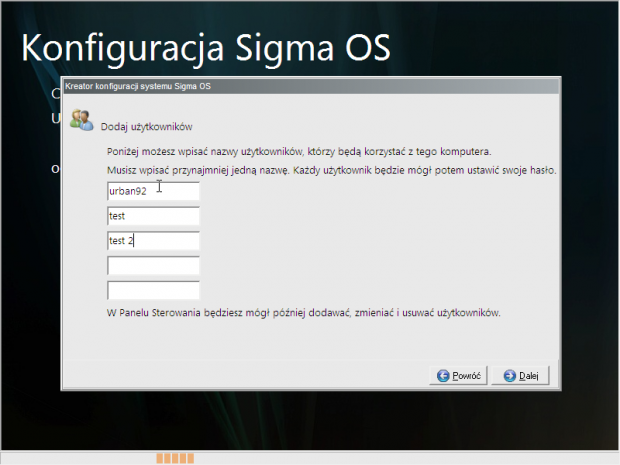
Task: Go back with the Powróć button
Action: [x=458, y=375]
